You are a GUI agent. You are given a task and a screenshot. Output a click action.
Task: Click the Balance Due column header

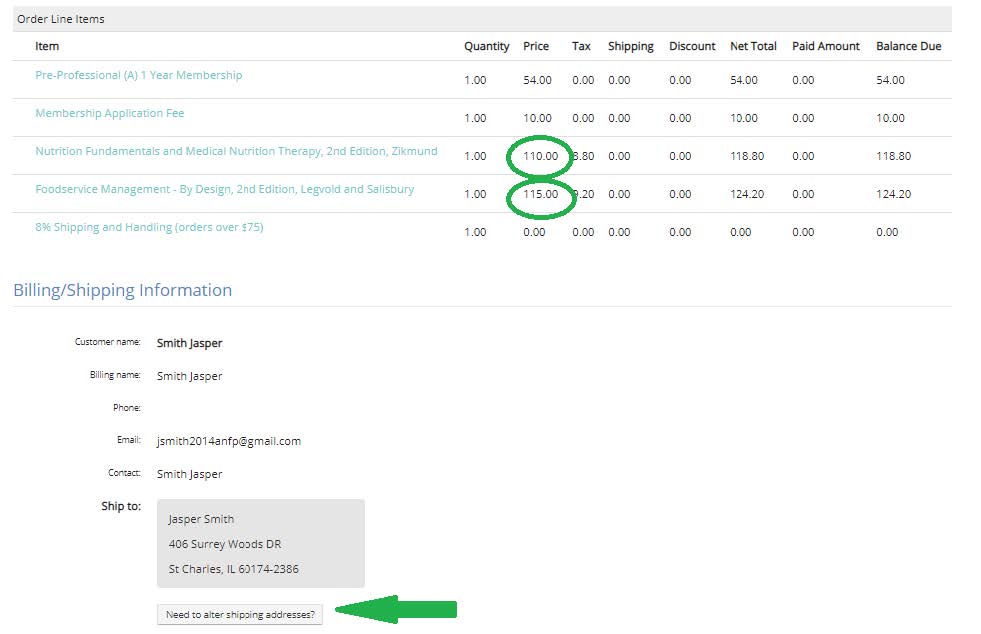coord(908,47)
